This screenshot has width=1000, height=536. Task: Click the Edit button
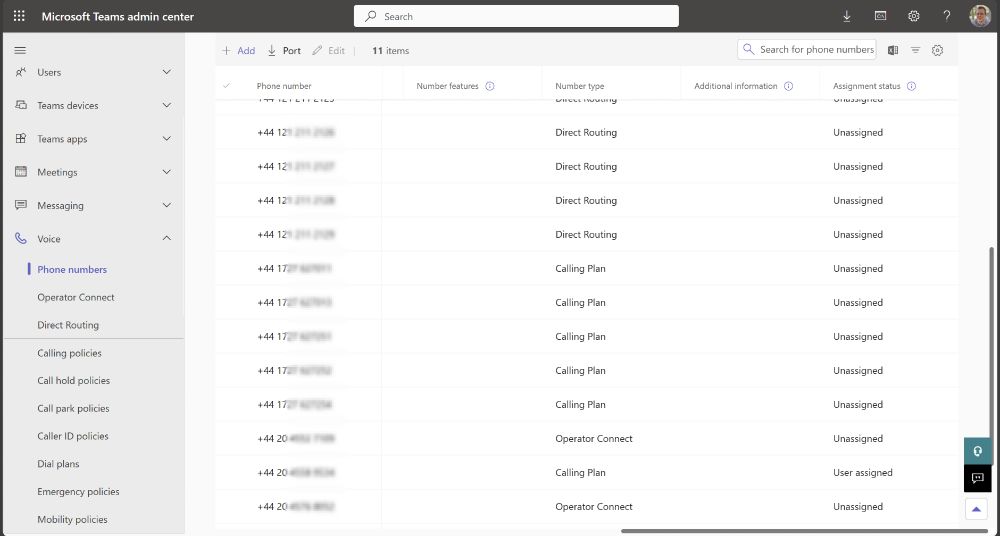click(x=328, y=50)
